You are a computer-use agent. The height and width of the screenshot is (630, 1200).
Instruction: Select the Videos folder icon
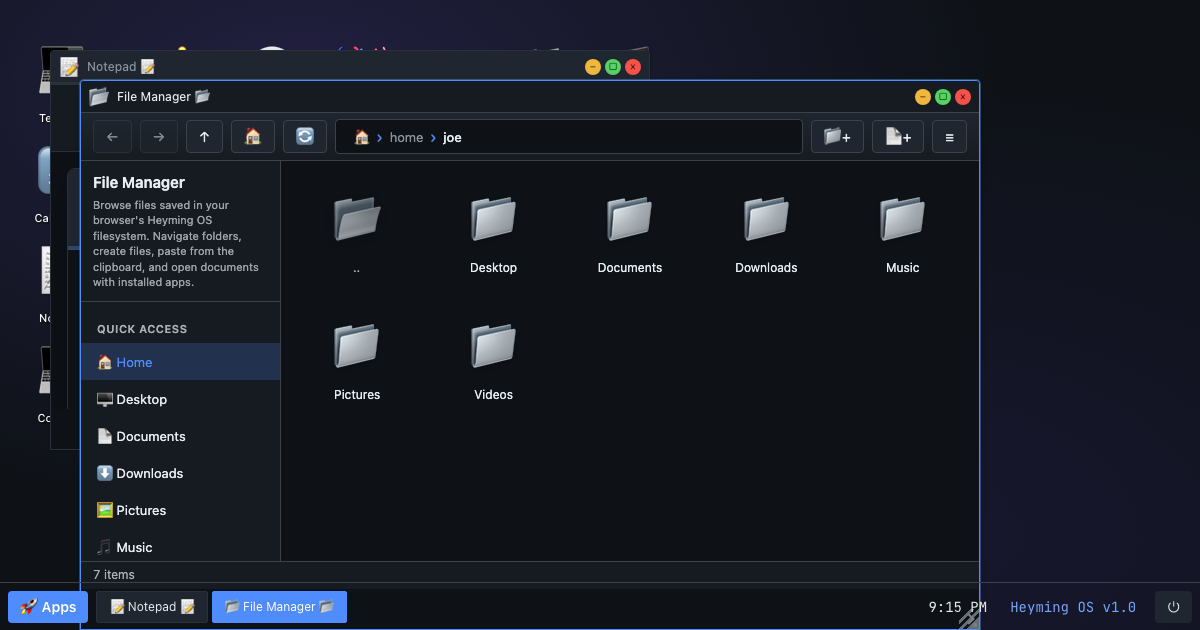[x=493, y=345]
